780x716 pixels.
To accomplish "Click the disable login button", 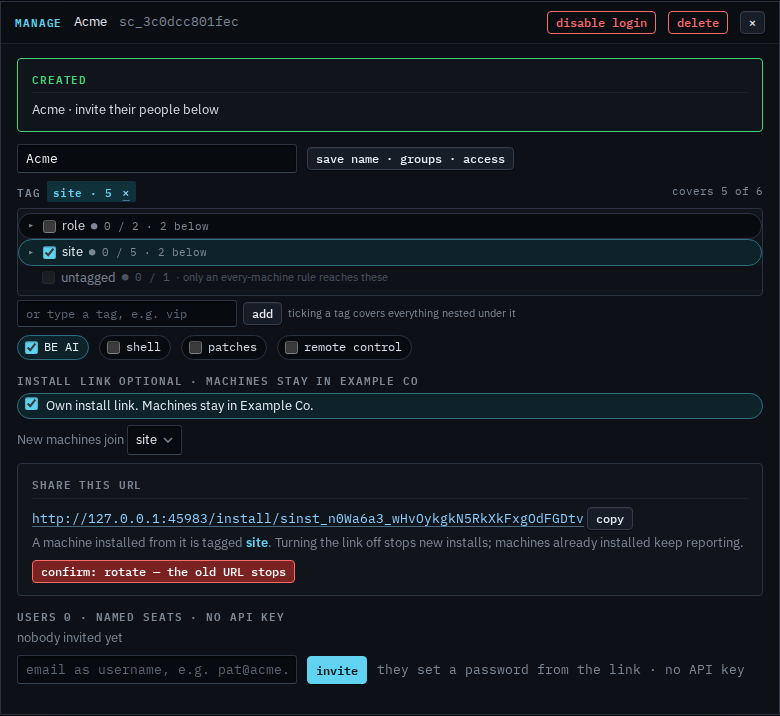I will (601, 23).
